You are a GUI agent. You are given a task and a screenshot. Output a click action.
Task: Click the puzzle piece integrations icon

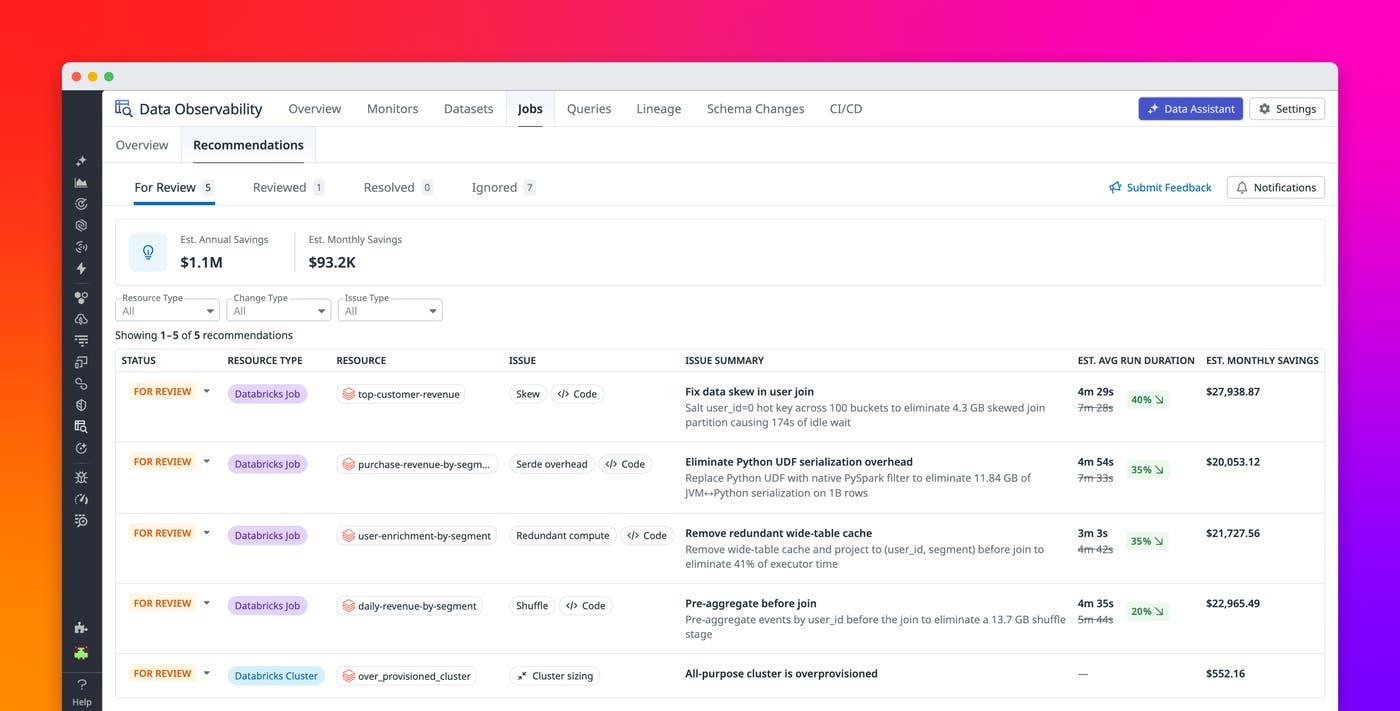[81, 628]
